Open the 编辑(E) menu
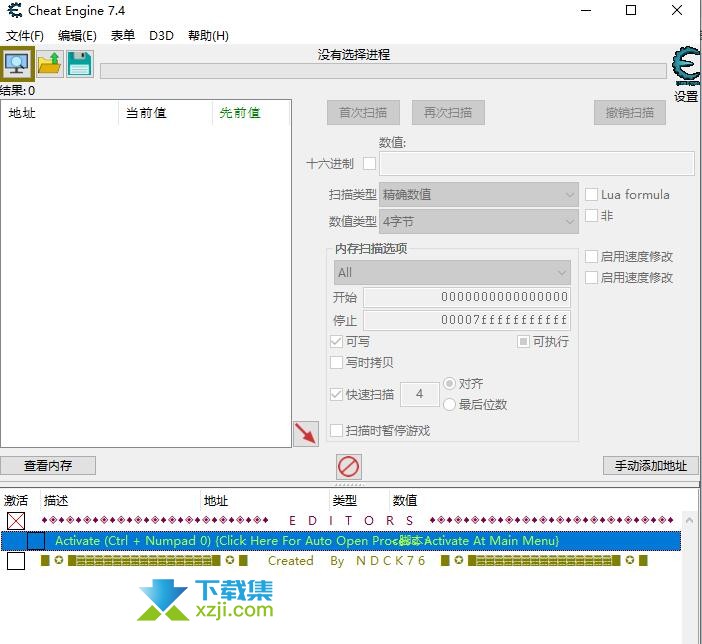This screenshot has height=644, width=702. (77, 35)
